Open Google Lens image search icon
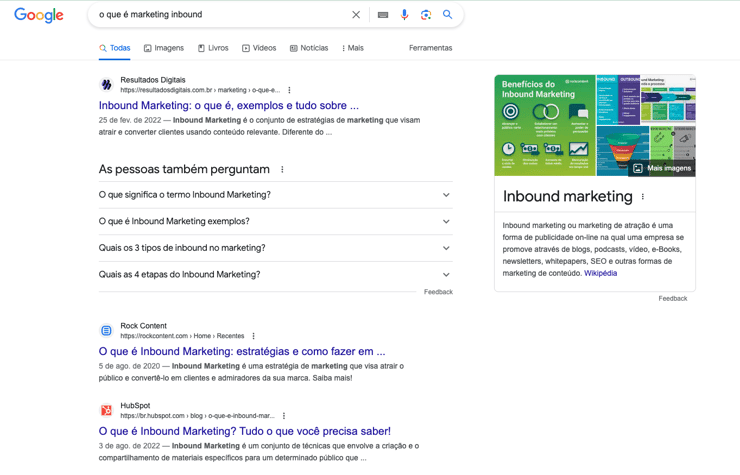This screenshot has height=475, width=740. click(x=426, y=15)
